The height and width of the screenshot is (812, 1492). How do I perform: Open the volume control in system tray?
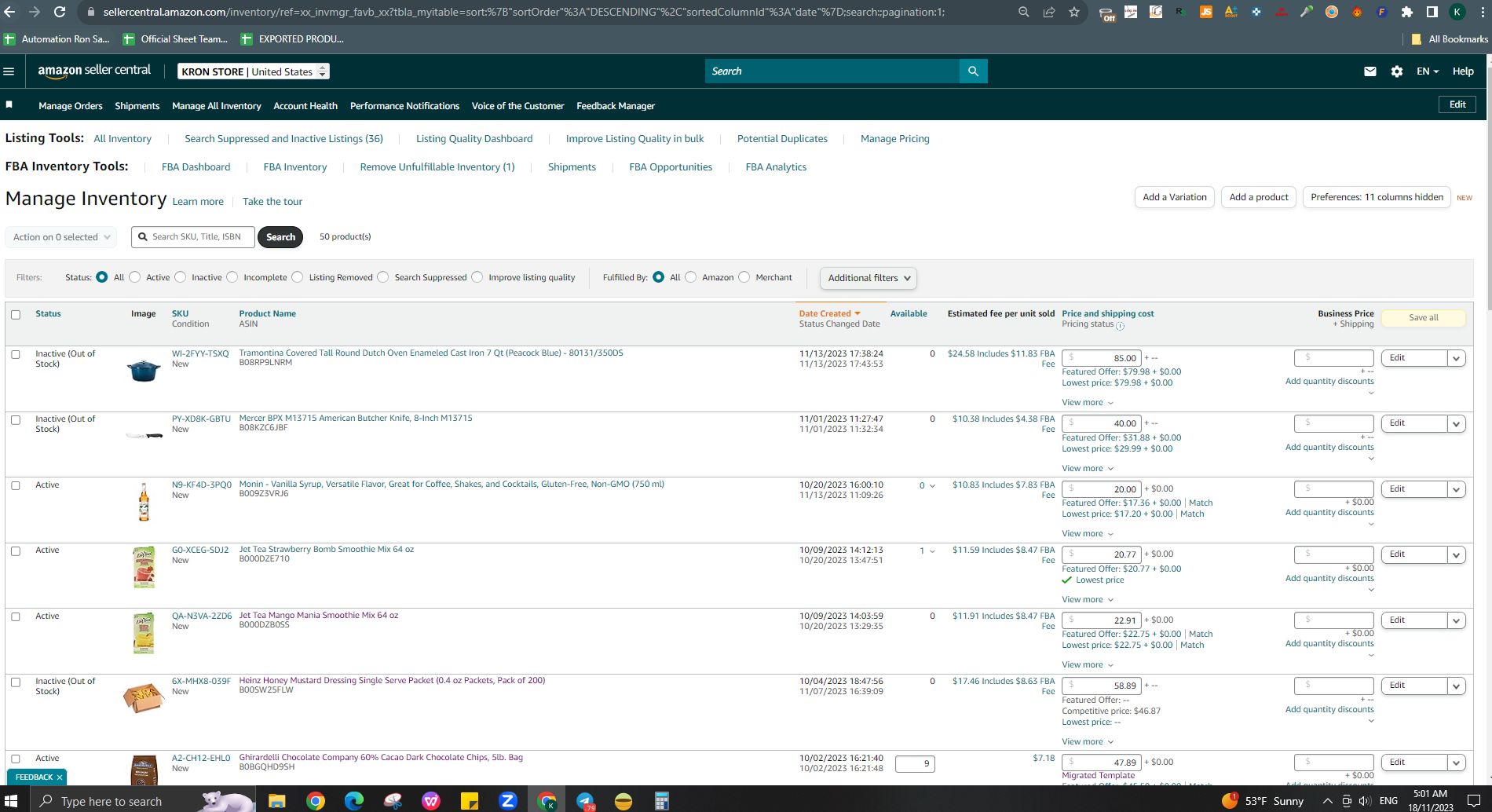1365,801
